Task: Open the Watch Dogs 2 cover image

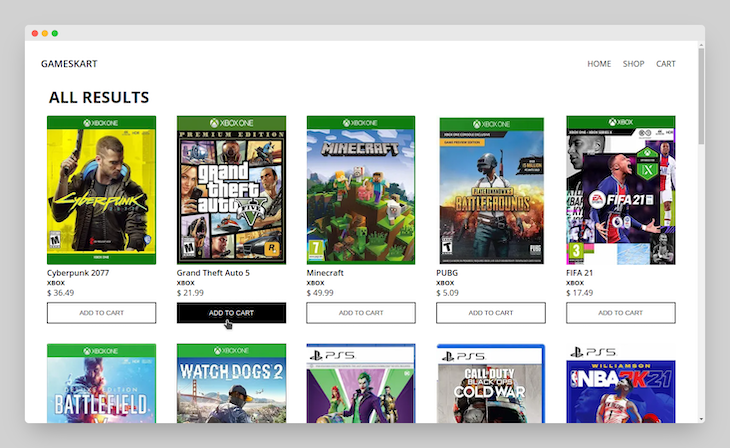Action: point(231,383)
